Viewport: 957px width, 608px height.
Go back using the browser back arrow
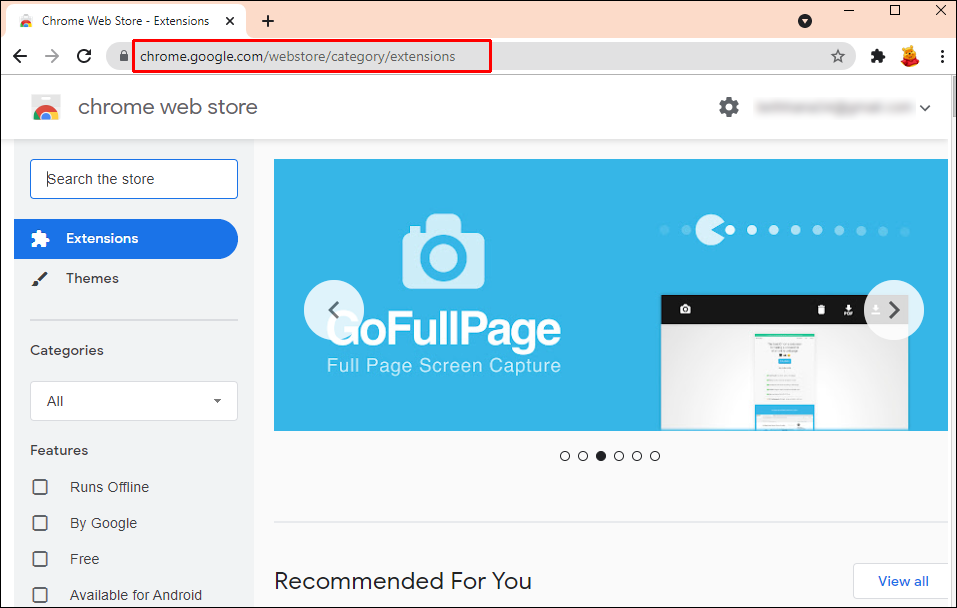tap(20, 56)
